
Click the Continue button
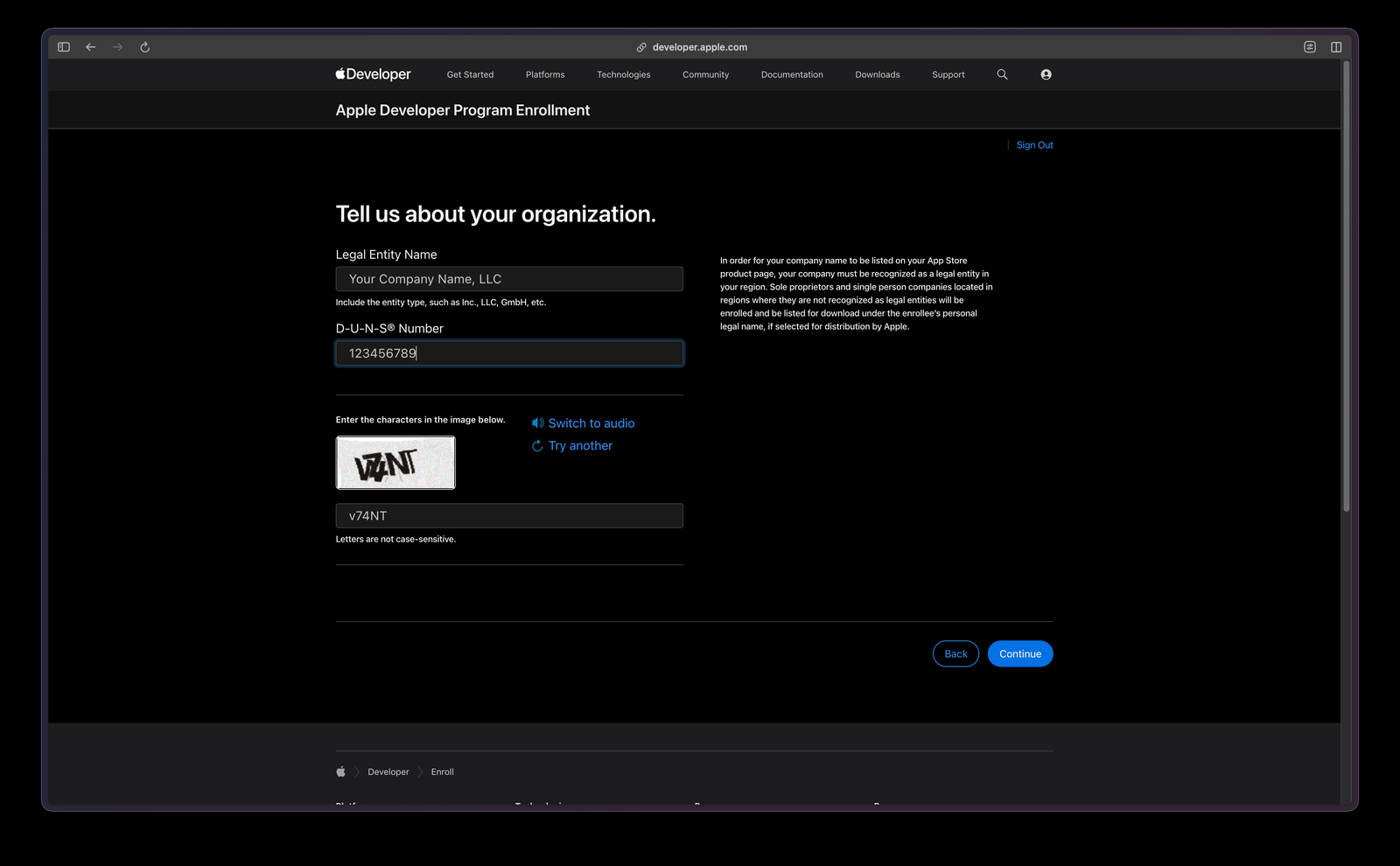[1020, 653]
